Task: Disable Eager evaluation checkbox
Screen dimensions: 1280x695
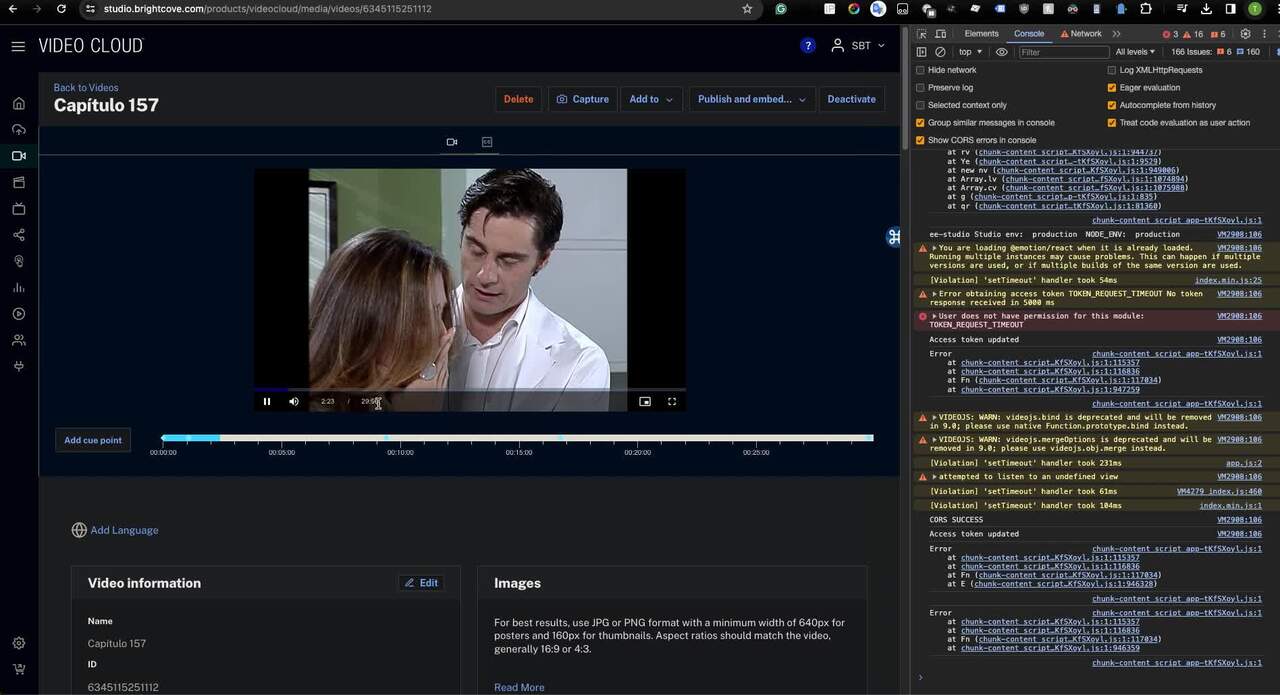Action: click(1112, 88)
